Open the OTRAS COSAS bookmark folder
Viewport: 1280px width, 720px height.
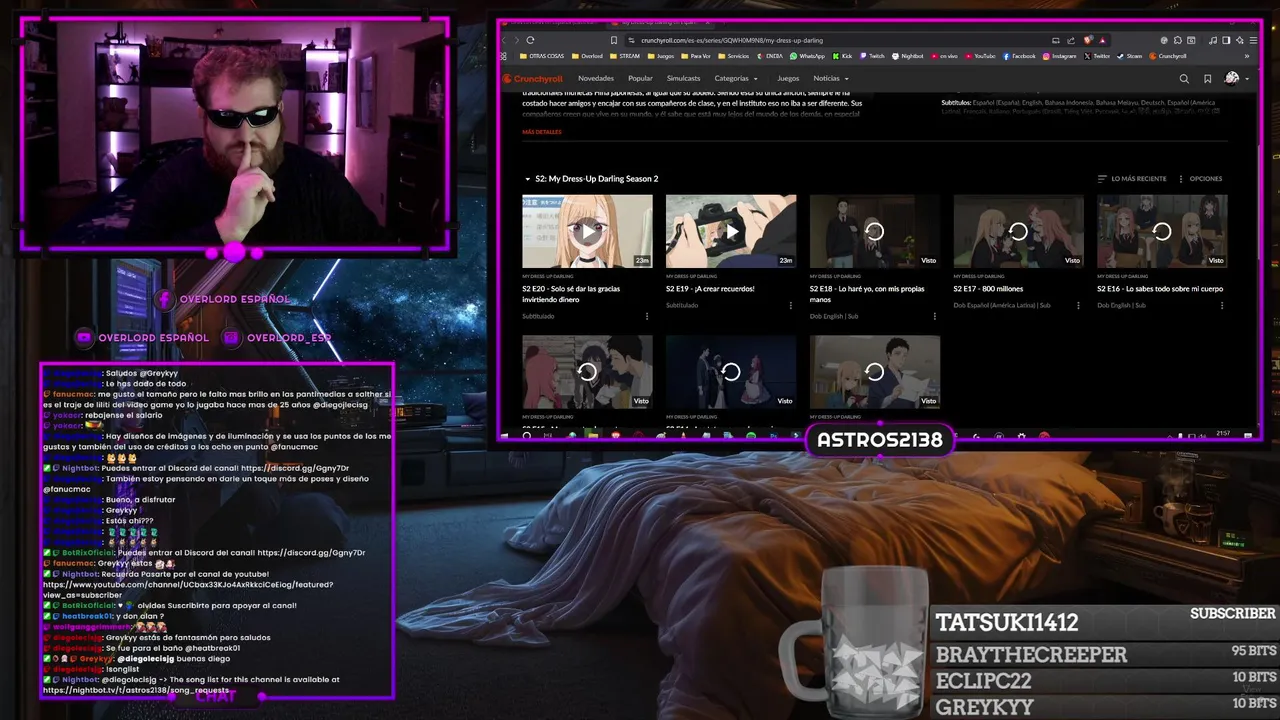(x=542, y=56)
